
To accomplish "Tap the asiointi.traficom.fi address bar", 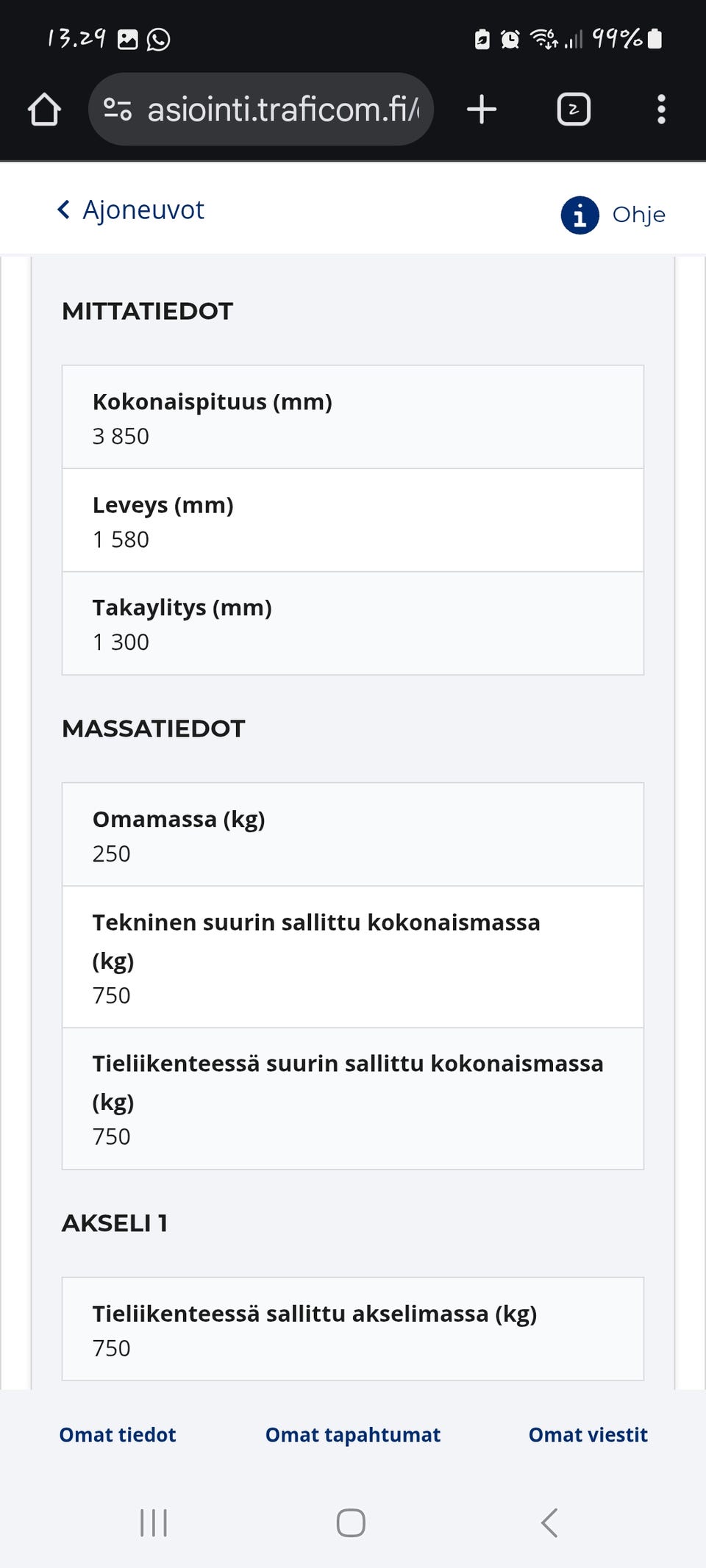I will pyautogui.click(x=283, y=110).
